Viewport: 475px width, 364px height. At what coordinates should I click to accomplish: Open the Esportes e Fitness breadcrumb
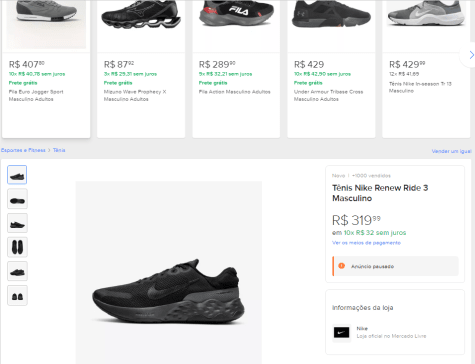pyautogui.click(x=23, y=150)
